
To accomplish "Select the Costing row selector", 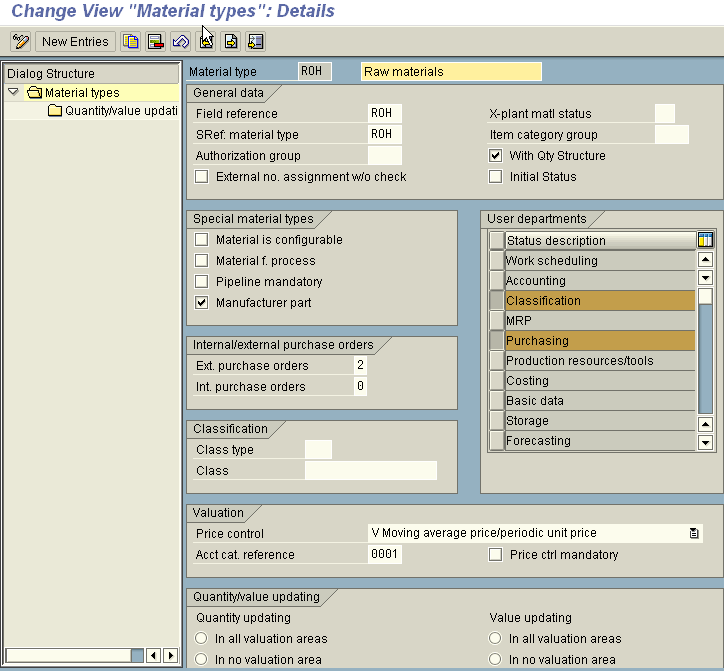I will click(x=497, y=380).
